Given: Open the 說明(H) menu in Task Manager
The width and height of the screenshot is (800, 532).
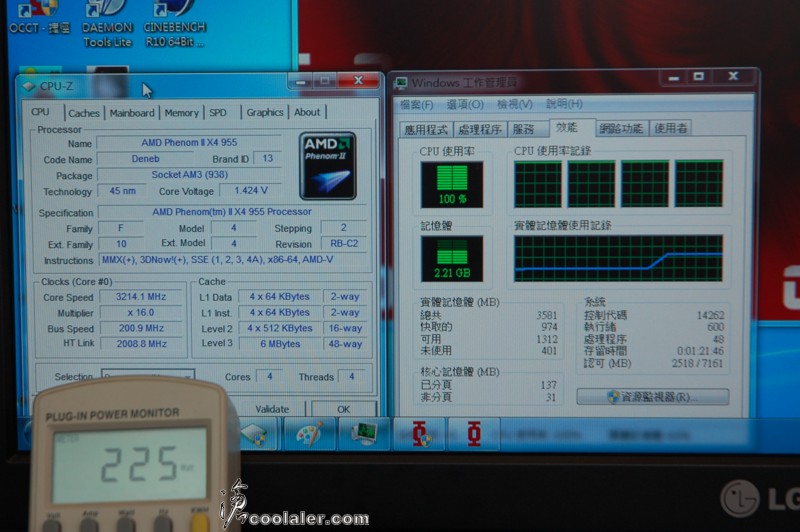Looking at the screenshot, I should 564,104.
